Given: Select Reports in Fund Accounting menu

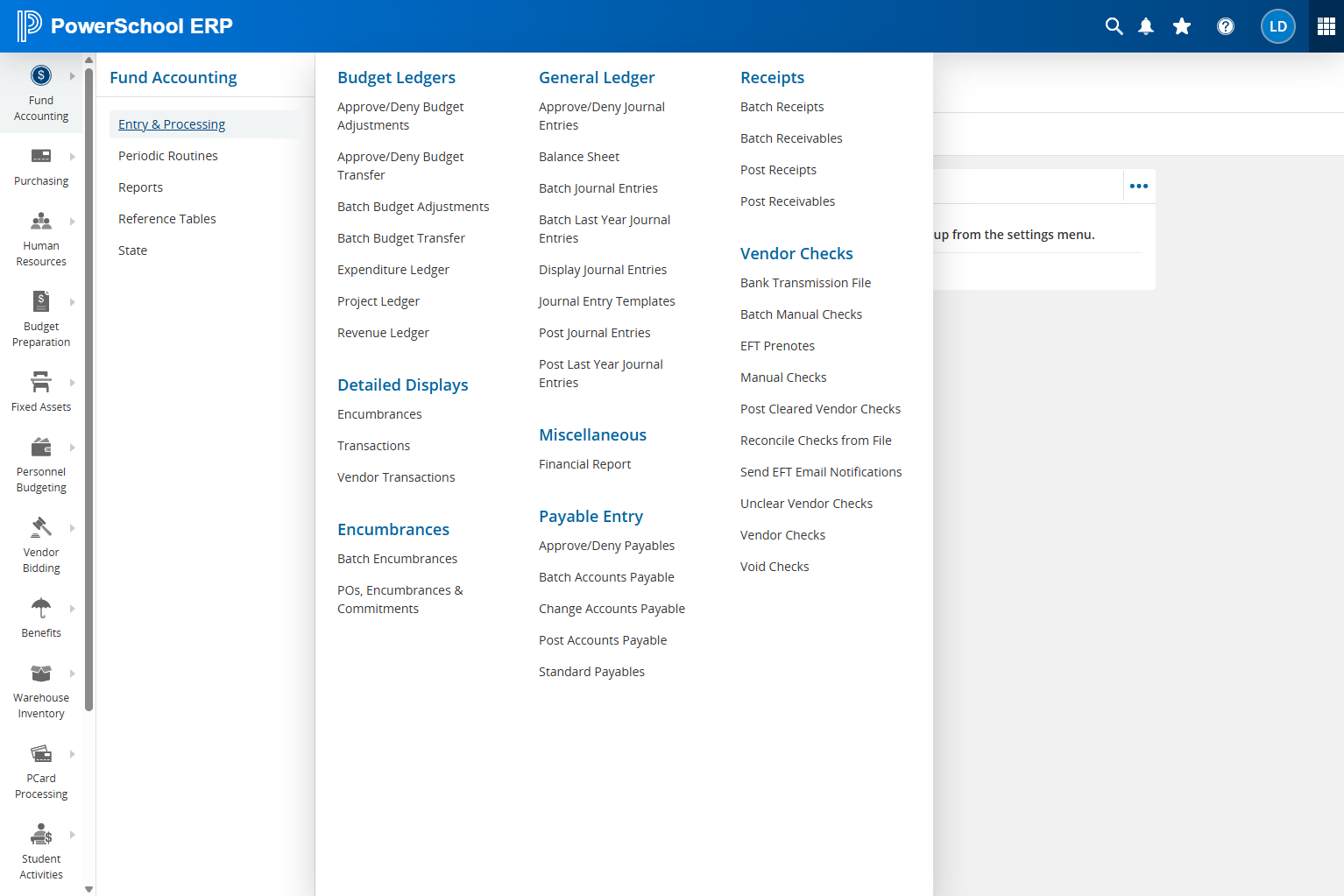Looking at the screenshot, I should click(140, 187).
